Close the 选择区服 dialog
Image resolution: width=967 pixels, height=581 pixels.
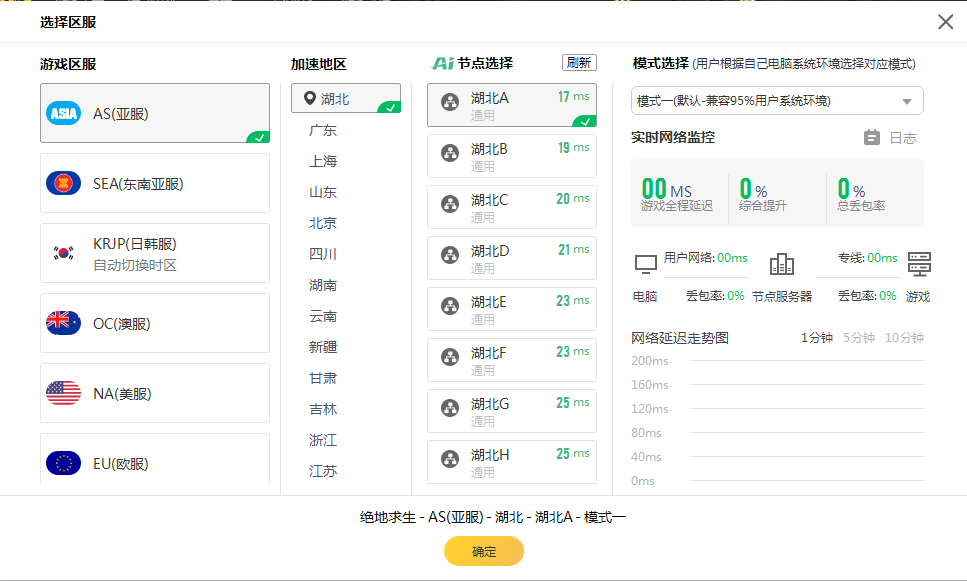[945, 22]
